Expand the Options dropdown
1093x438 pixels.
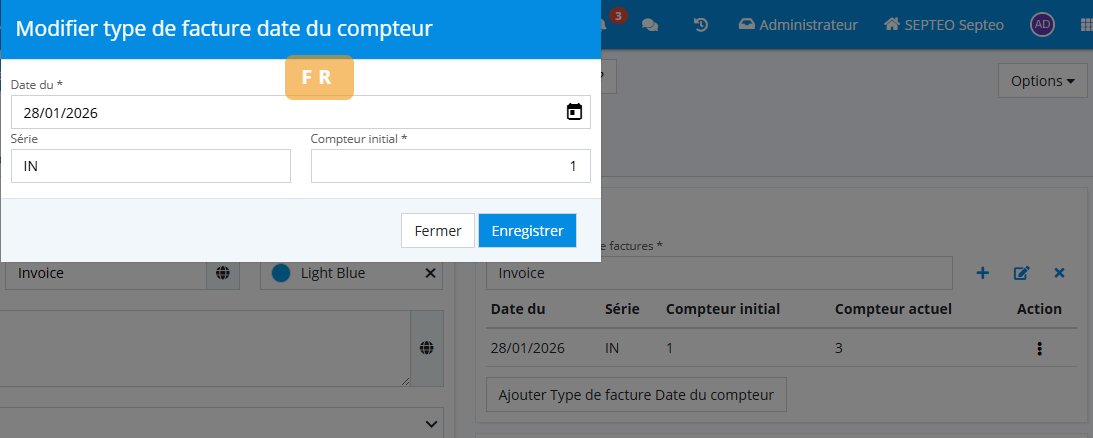pos(1042,81)
